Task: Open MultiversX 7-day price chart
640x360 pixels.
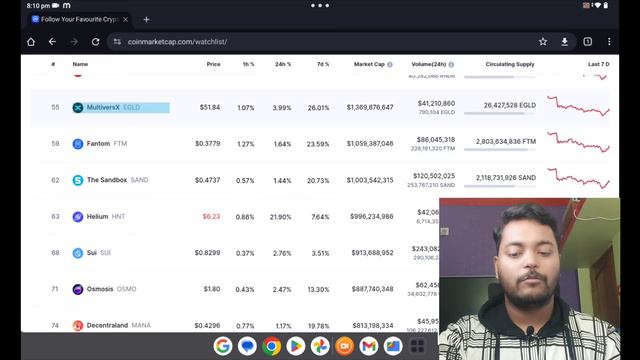Action: pyautogui.click(x=578, y=106)
